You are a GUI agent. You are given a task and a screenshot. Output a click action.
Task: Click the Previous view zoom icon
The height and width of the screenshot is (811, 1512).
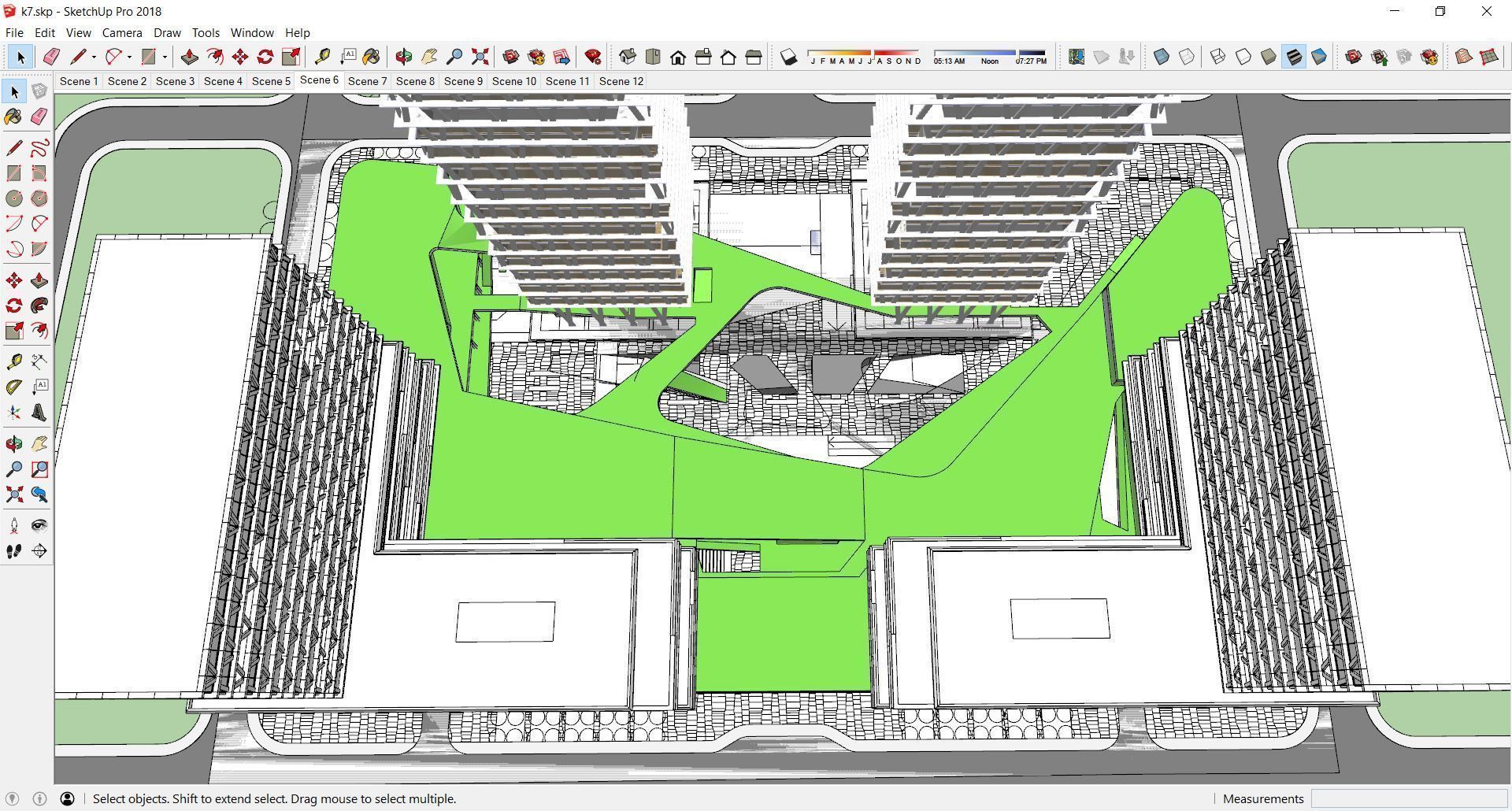[39, 494]
